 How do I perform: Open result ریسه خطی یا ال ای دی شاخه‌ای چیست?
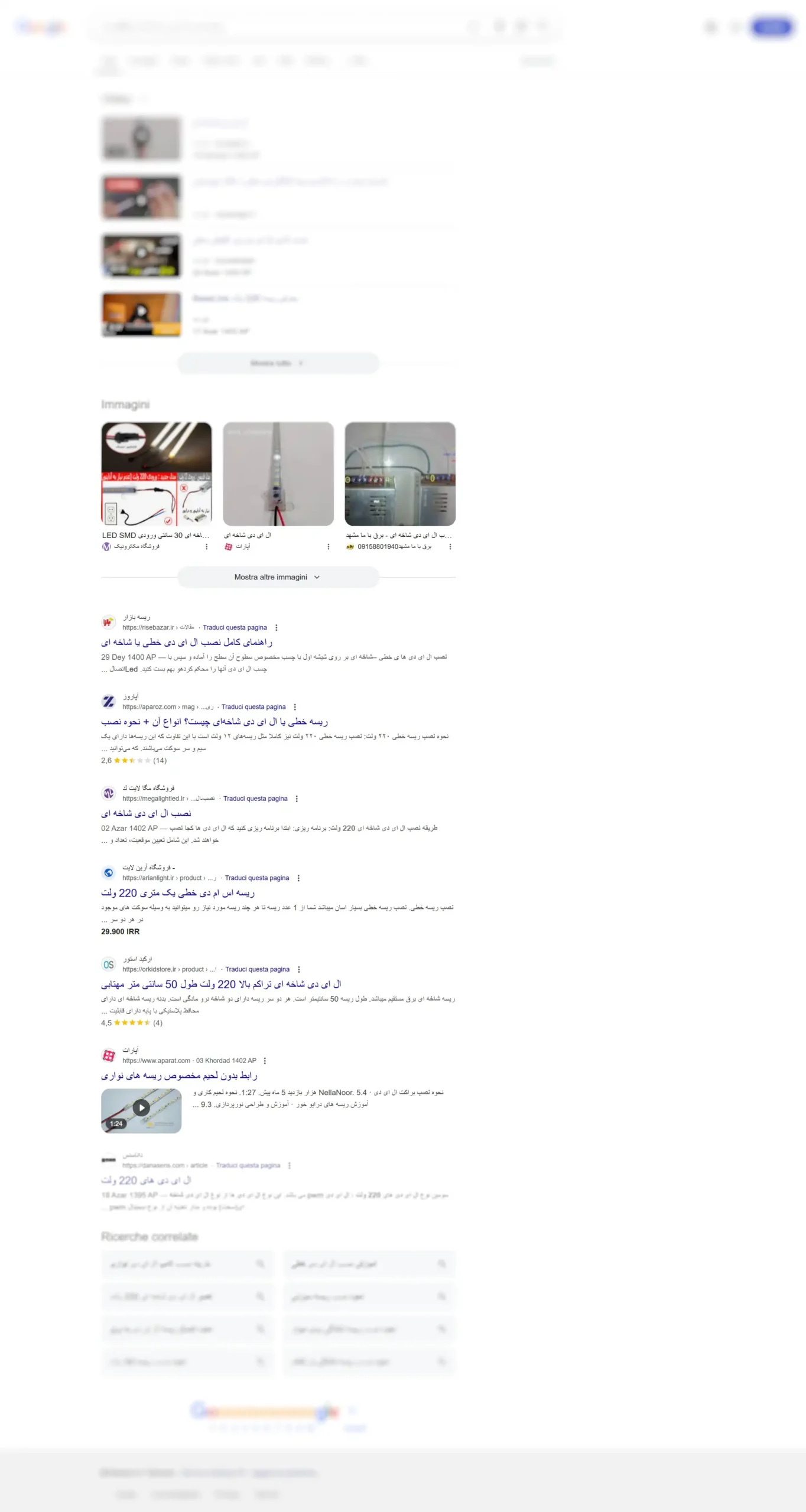point(214,722)
